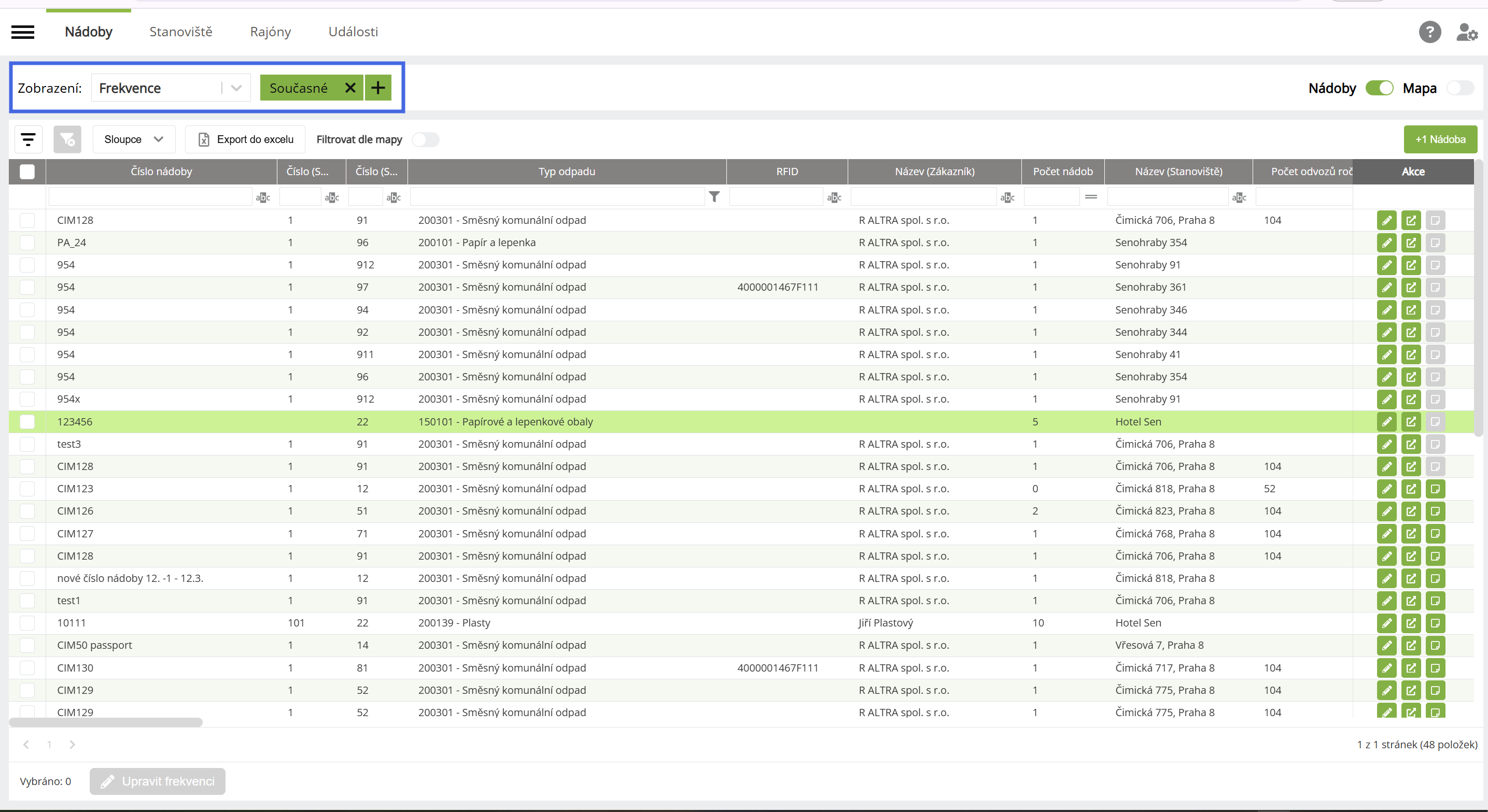The height and width of the screenshot is (812, 1488).
Task: Switch to the Stanoviště tab
Action: tap(181, 32)
